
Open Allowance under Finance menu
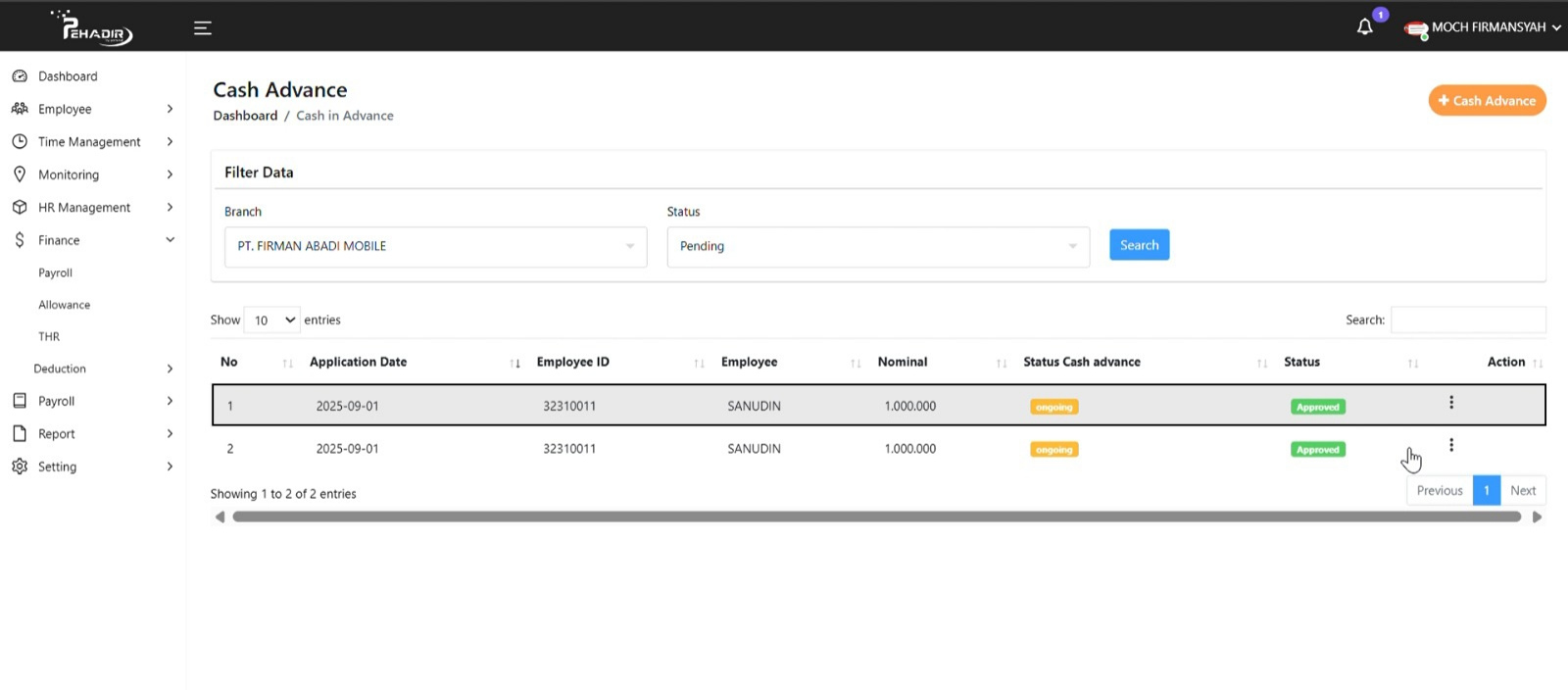(65, 305)
